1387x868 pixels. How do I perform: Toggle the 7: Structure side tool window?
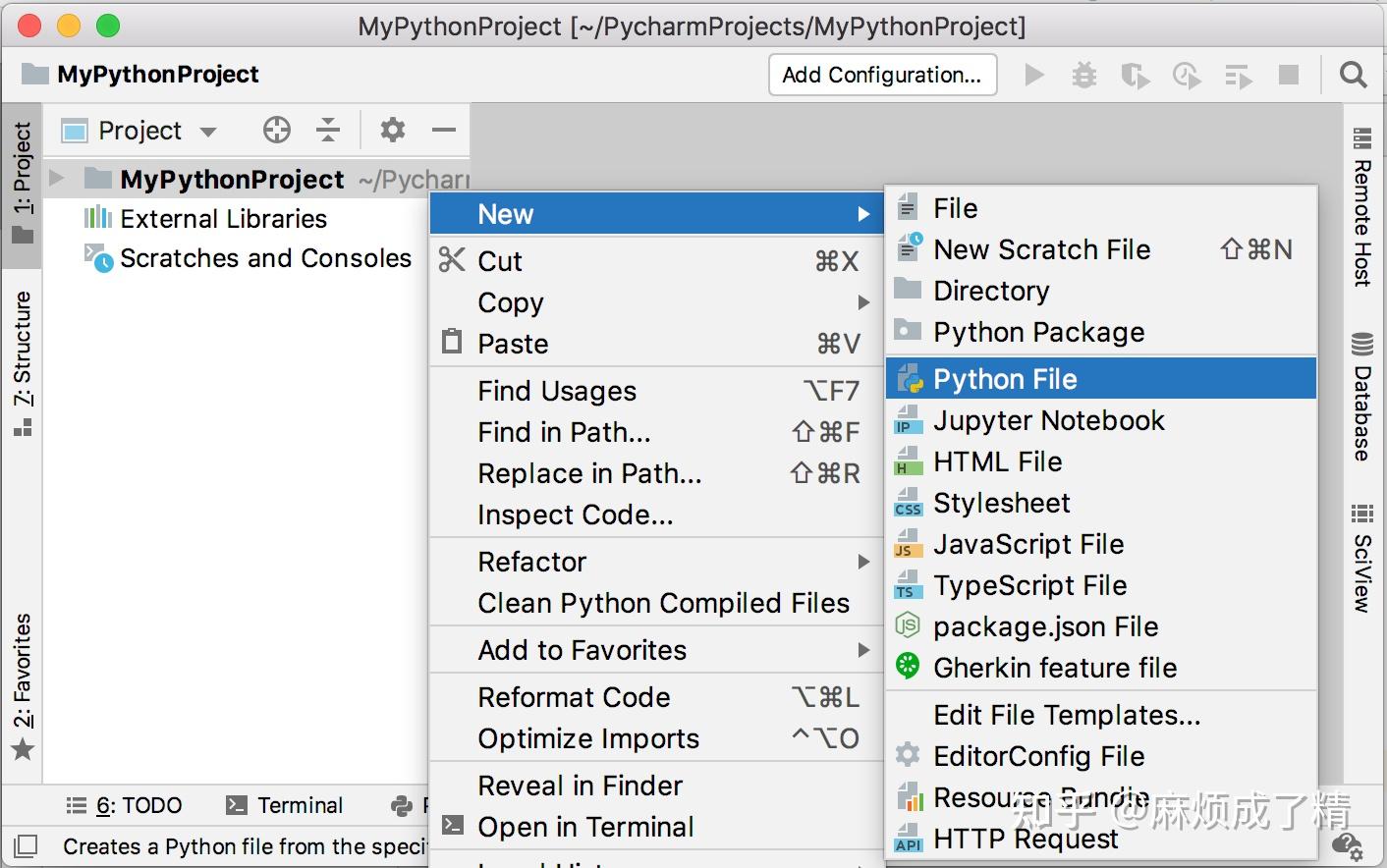[x=22, y=363]
